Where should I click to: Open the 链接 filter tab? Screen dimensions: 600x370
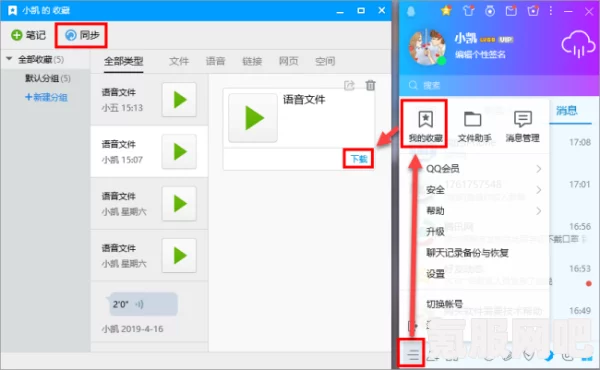(252, 61)
